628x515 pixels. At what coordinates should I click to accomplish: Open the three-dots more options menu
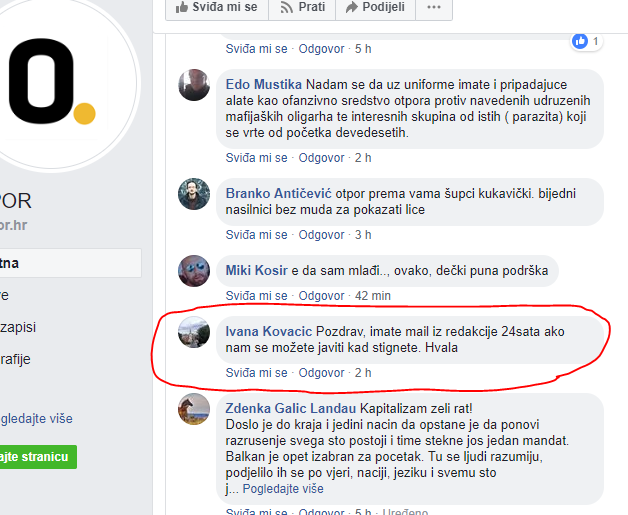[434, 7]
